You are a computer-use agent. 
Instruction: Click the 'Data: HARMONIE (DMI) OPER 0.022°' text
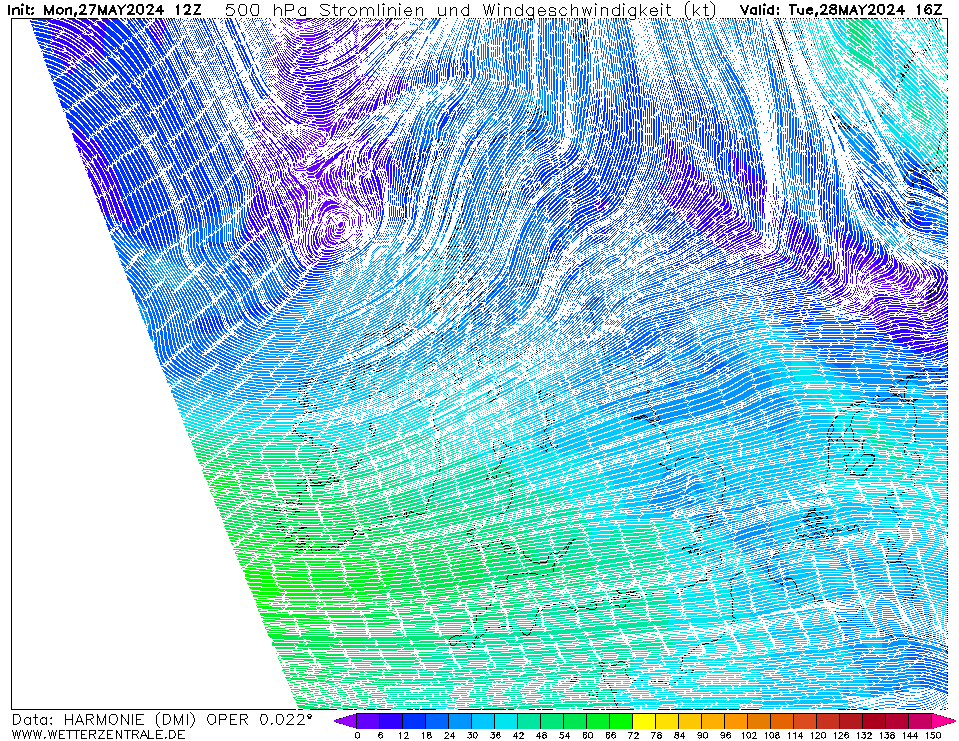[x=161, y=720]
